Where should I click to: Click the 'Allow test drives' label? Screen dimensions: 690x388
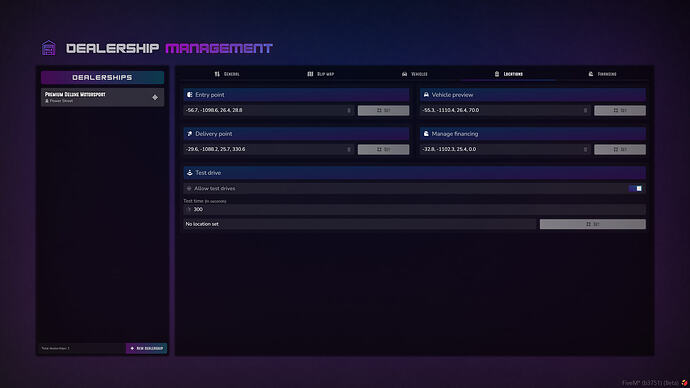214,188
